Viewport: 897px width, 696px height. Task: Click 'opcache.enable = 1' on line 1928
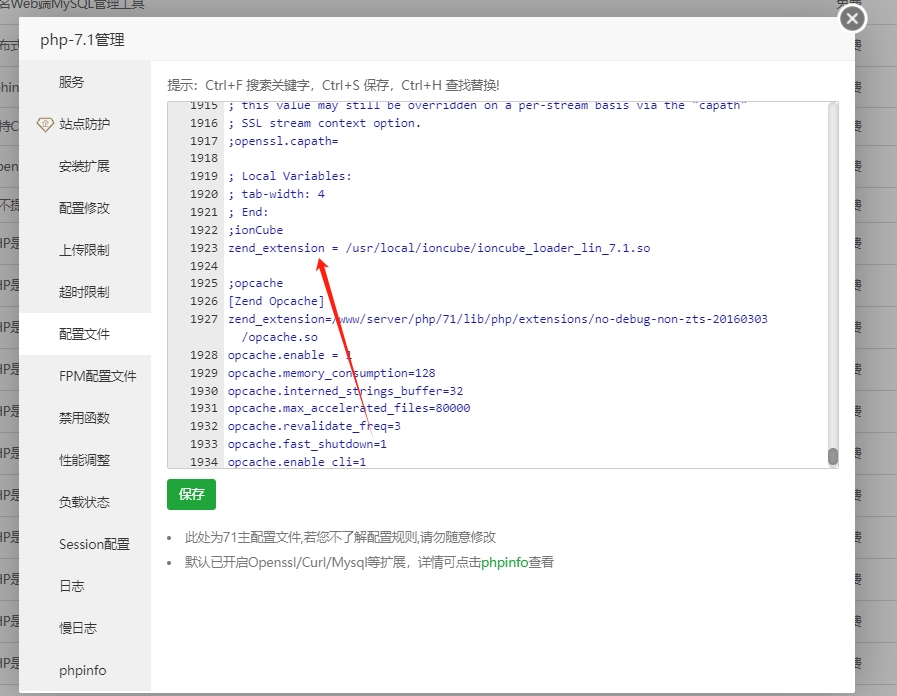289,355
